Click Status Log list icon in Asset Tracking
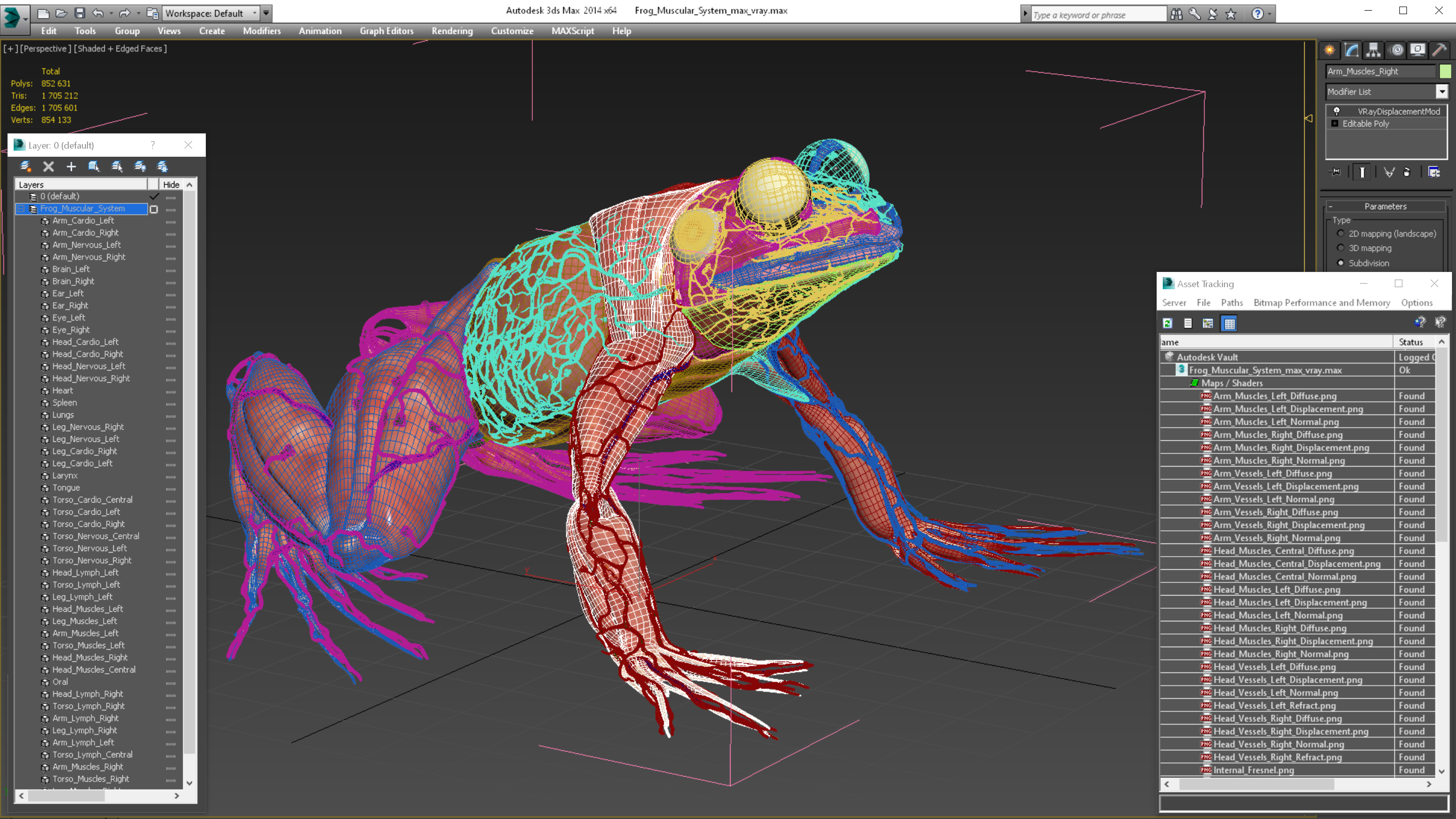The height and width of the screenshot is (819, 1456). [1188, 324]
